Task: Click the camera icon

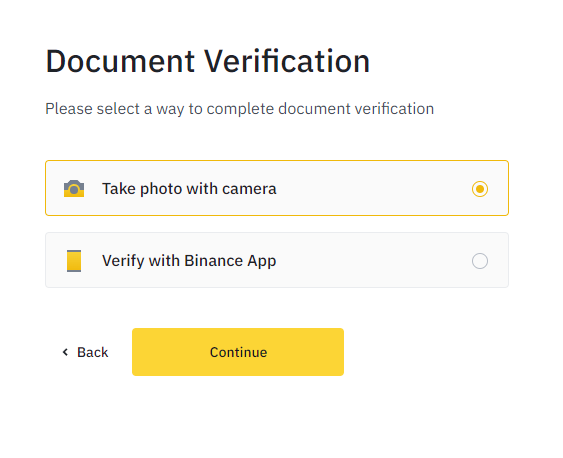Action: click(x=74, y=188)
